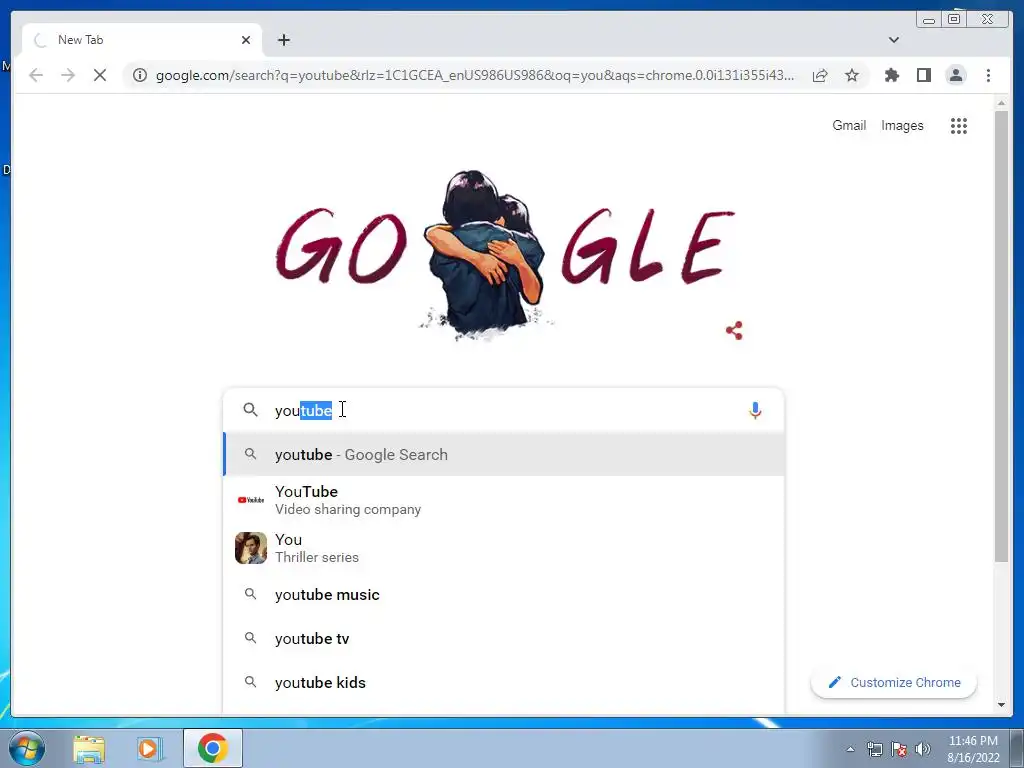Open the profile avatar menu
The image size is (1024, 768).
[x=955, y=75]
